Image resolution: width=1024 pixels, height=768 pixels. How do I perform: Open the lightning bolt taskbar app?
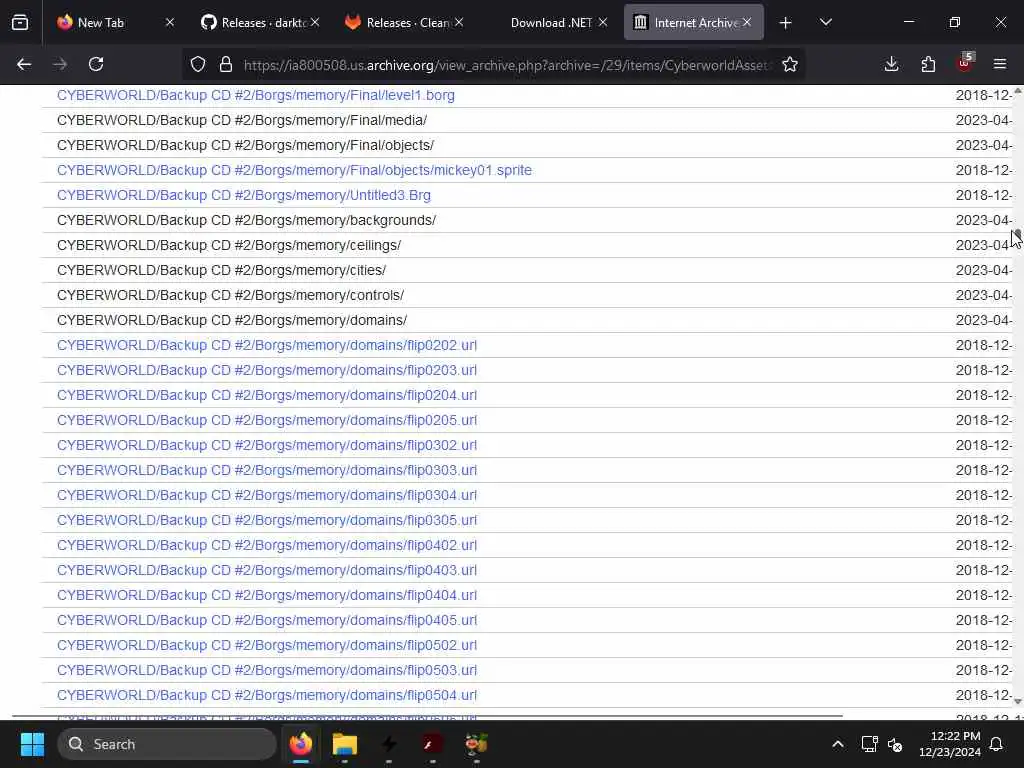[389, 744]
